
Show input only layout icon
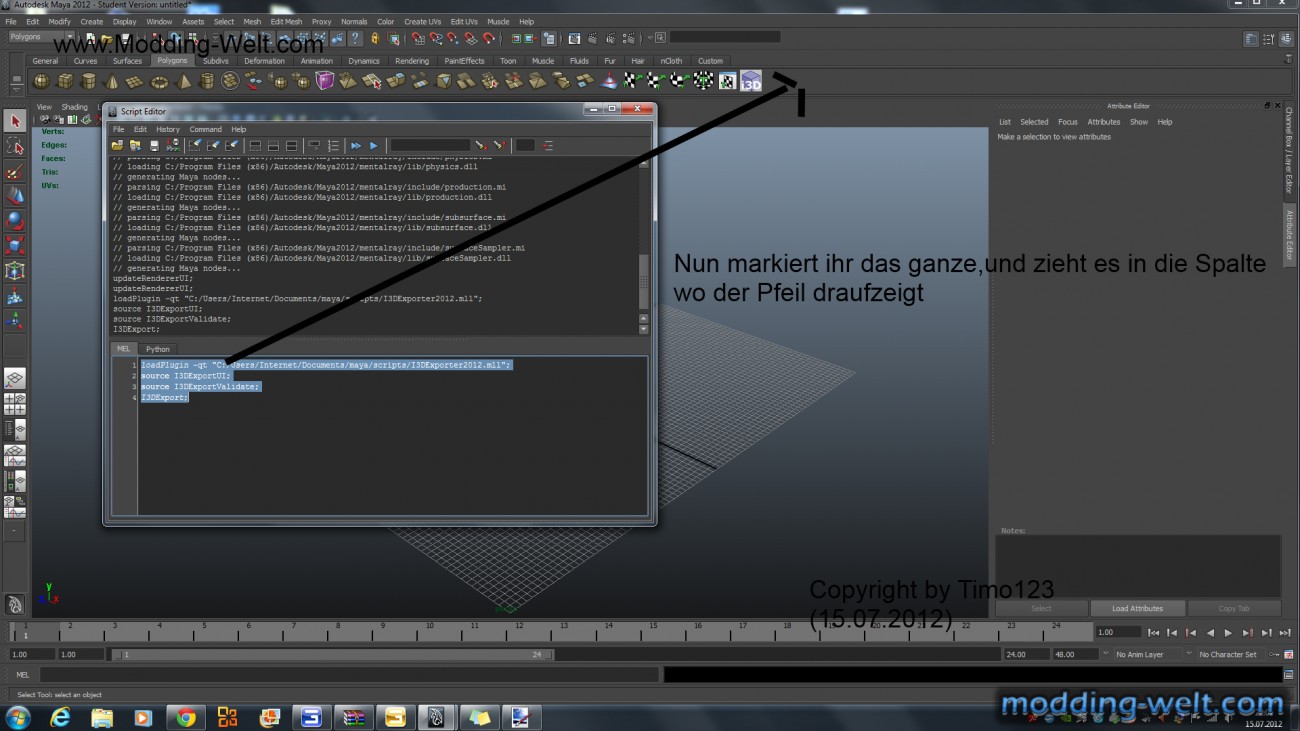pyautogui.click(x=273, y=146)
